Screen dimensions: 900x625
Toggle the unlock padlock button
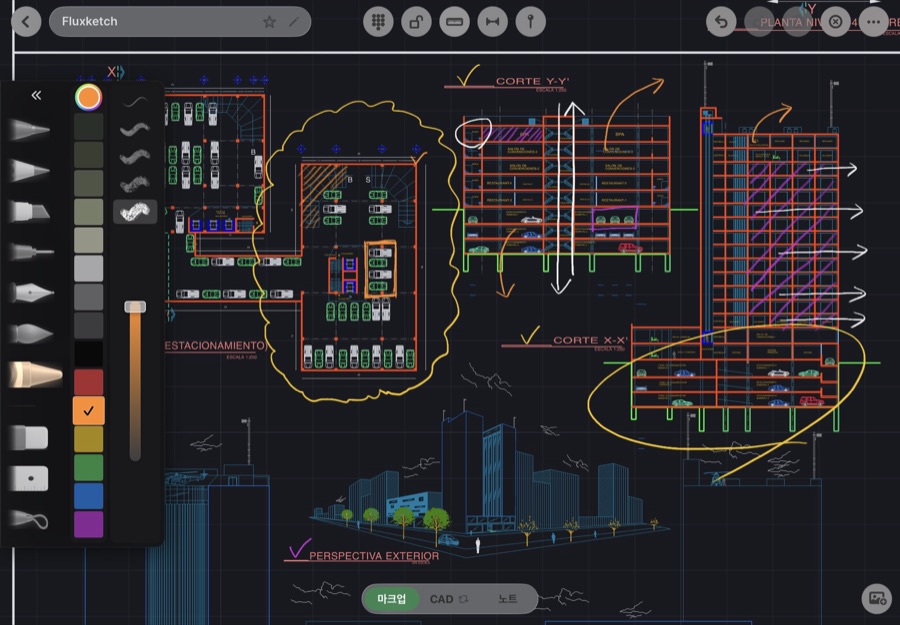coord(416,22)
